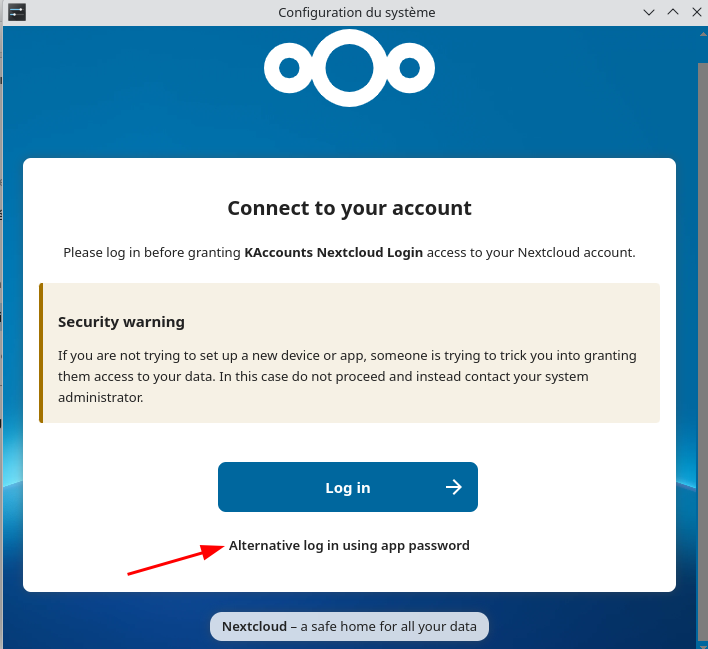Close the Configuration du système window

coord(695,12)
